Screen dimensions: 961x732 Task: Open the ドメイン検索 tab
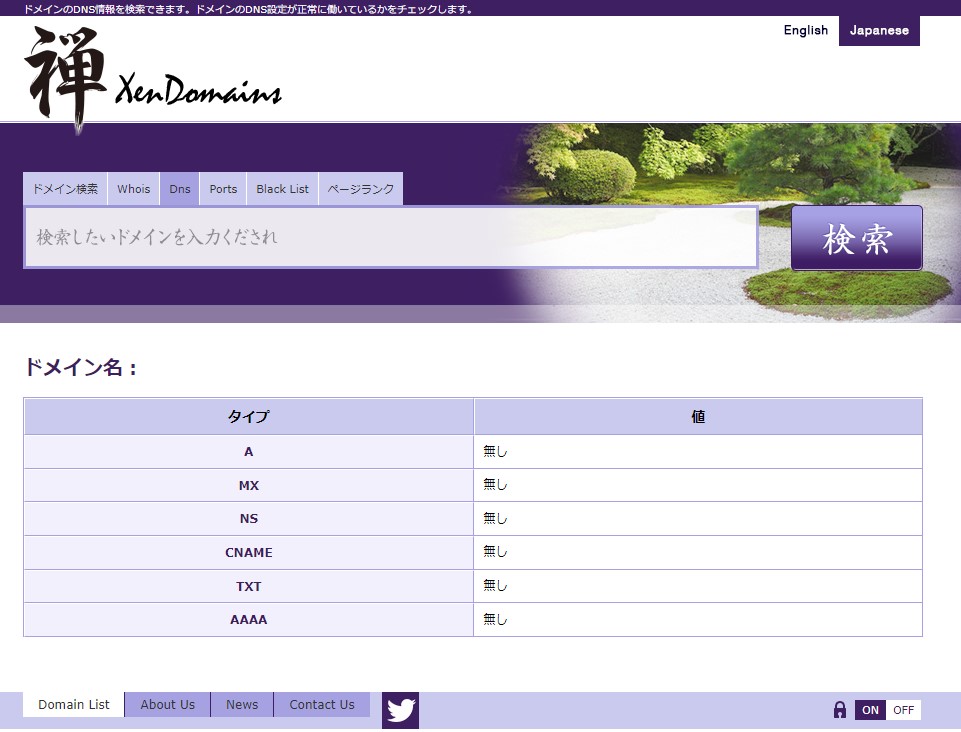pos(65,189)
